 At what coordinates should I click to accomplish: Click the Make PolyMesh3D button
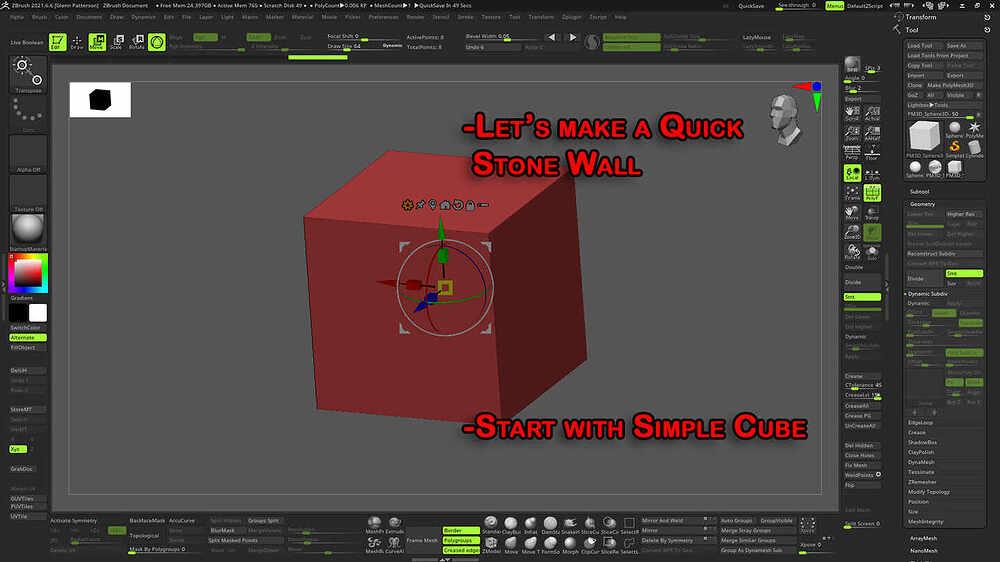coord(954,85)
